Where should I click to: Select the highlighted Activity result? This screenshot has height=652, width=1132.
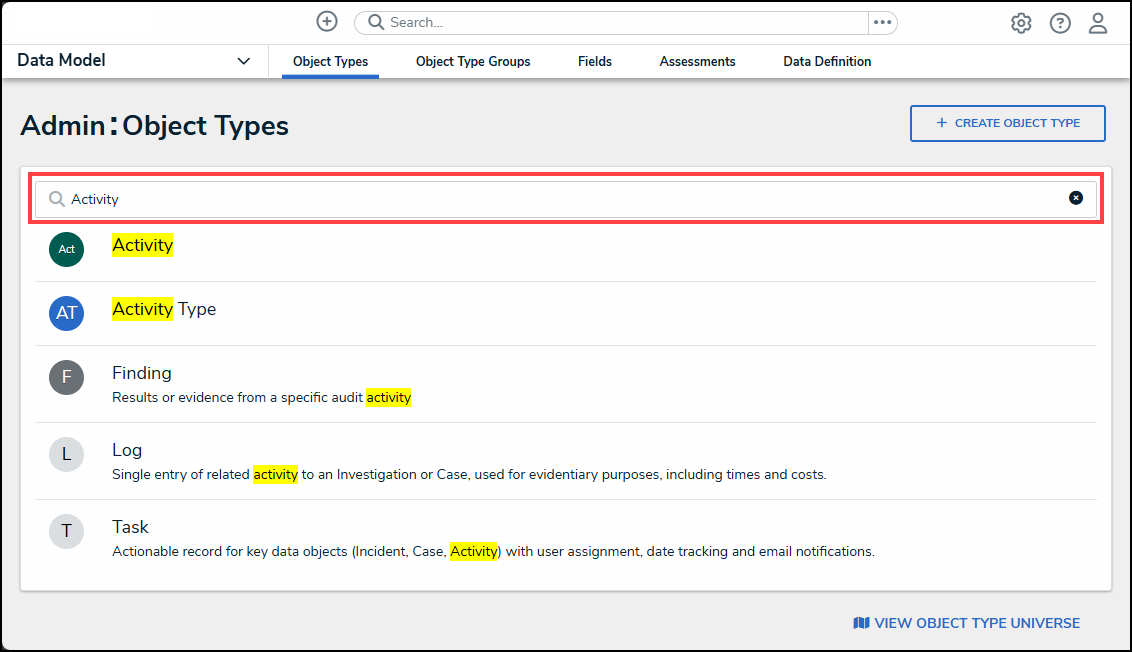pyautogui.click(x=142, y=245)
